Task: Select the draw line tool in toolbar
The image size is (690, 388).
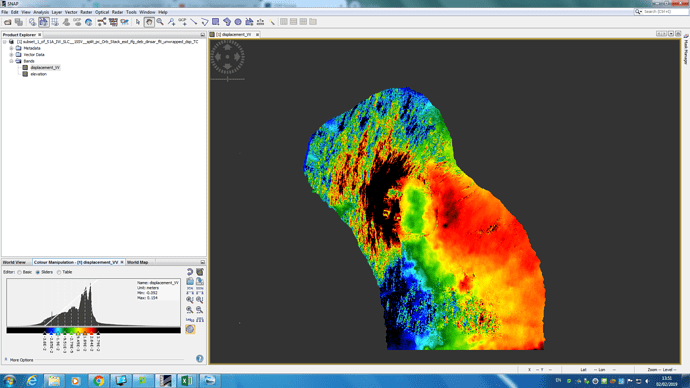Action: [x=194, y=22]
